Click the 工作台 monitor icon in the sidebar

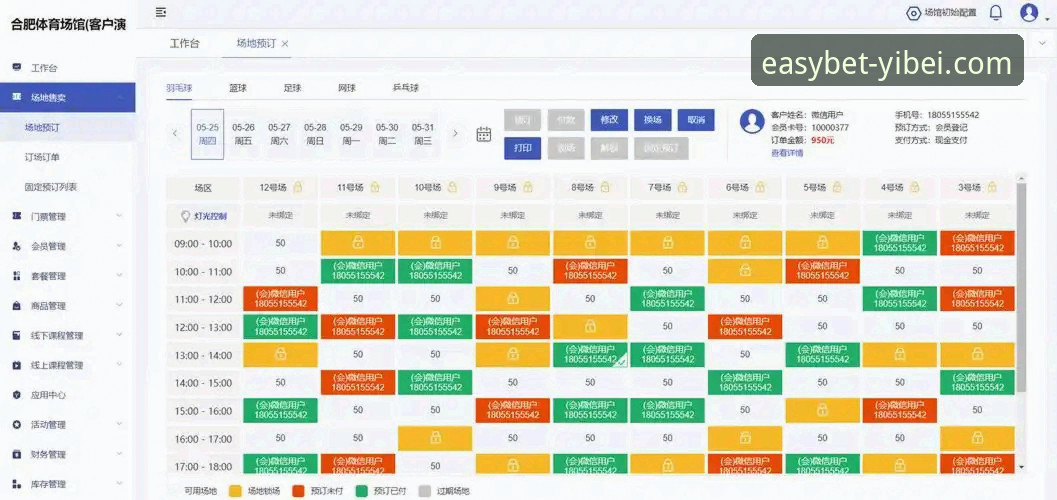point(17,68)
